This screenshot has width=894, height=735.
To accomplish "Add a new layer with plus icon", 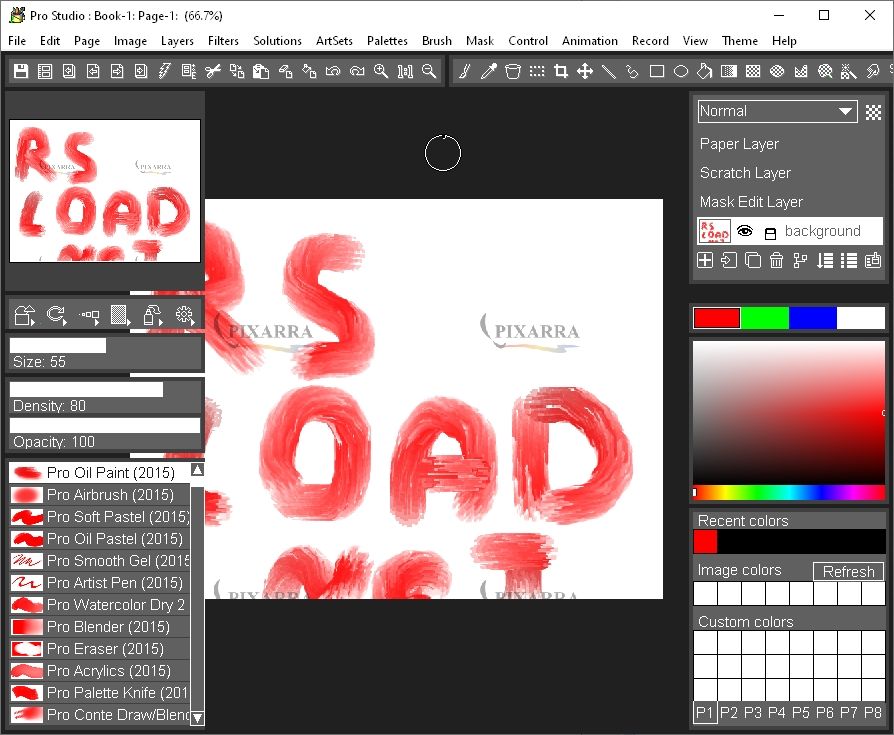I will click(705, 261).
